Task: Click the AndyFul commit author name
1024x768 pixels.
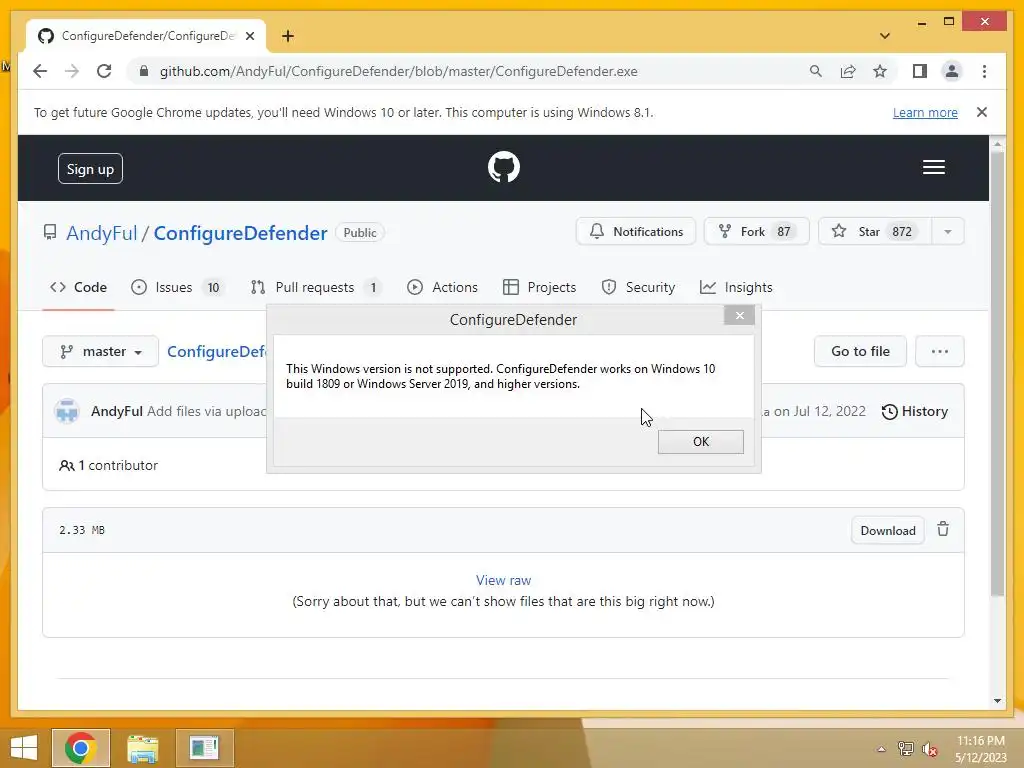Action: tap(116, 411)
